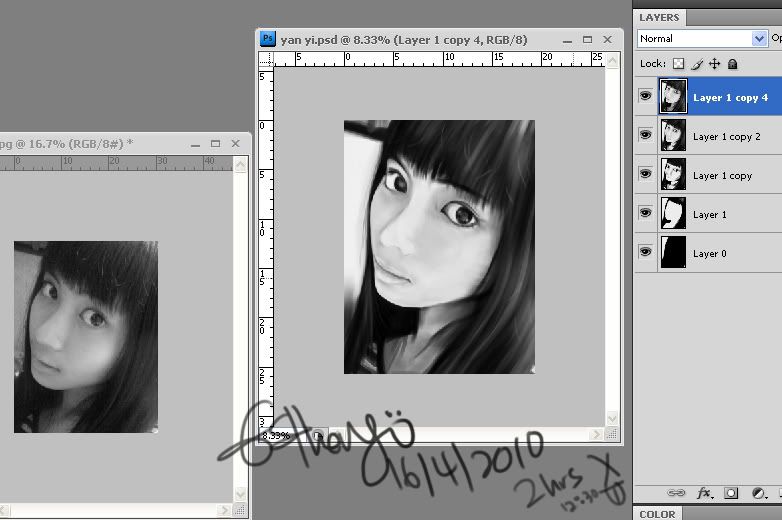This screenshot has height=520, width=782.
Task: Open the COLOR panel tab
Action: pos(657,514)
